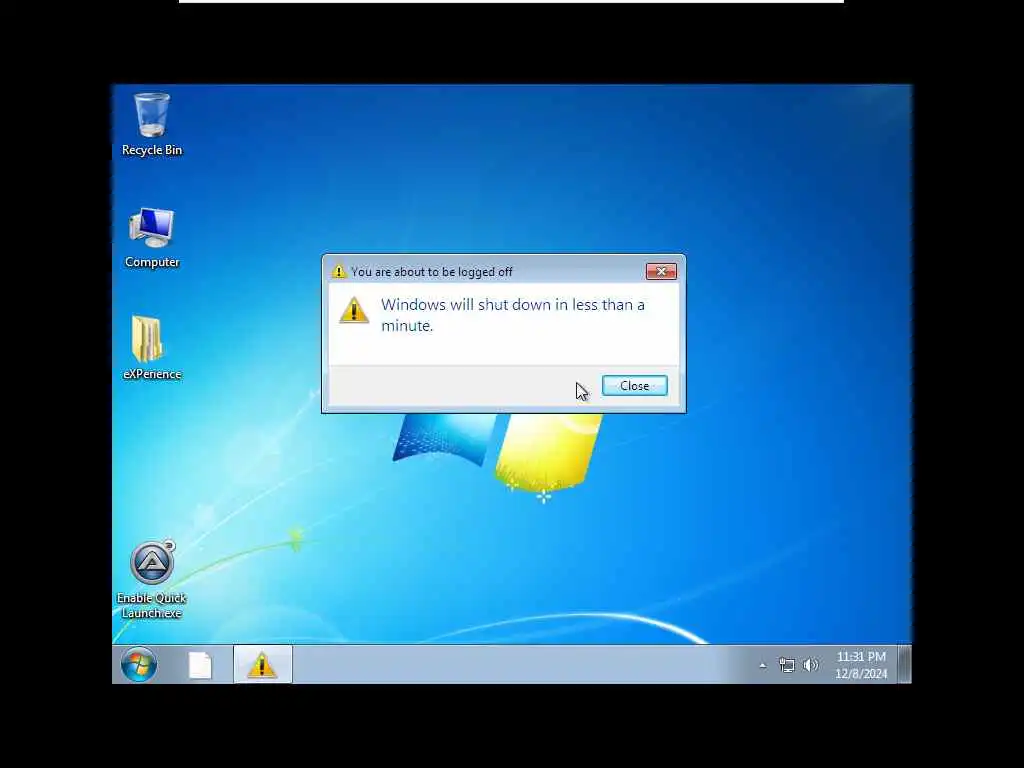
Task: Select the Computer desktop icon
Action: click(x=152, y=238)
